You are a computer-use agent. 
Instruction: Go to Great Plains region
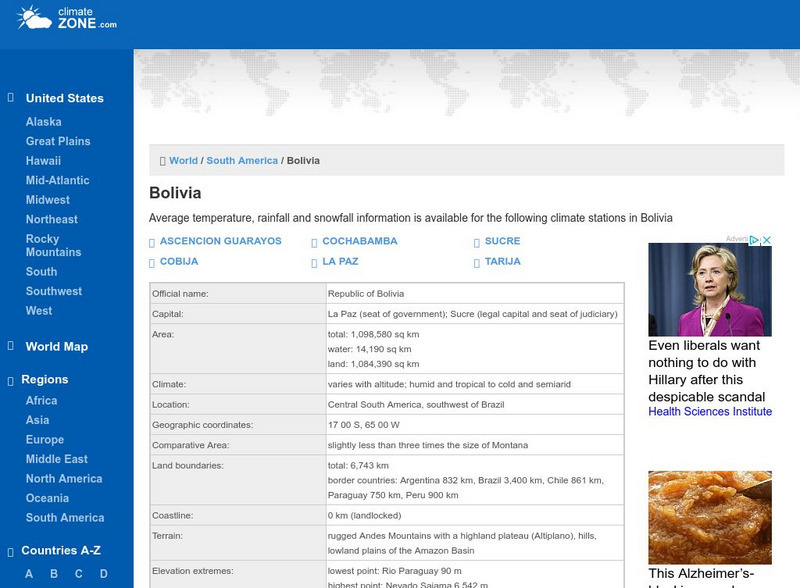coord(58,141)
